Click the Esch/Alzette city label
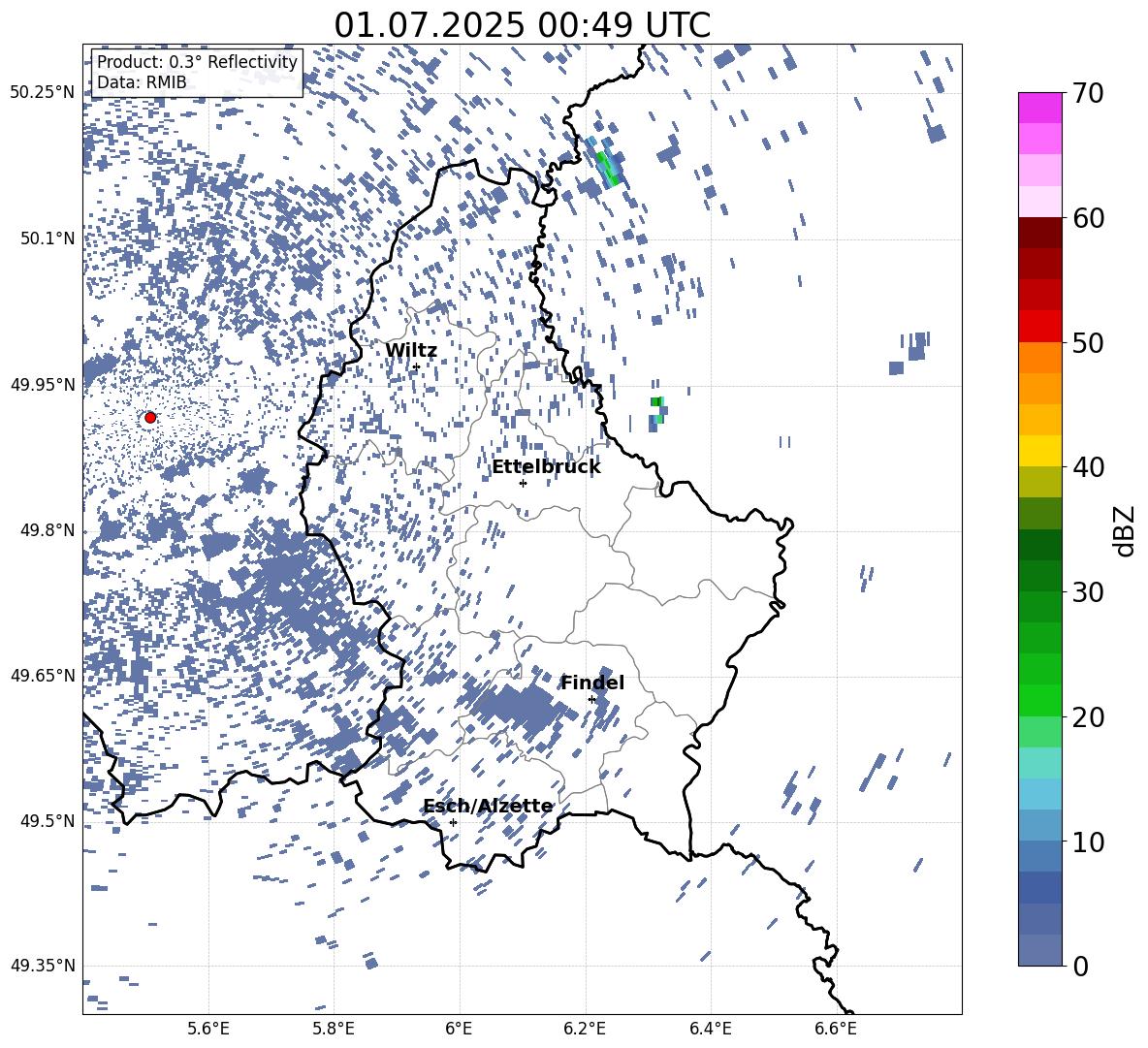 pos(488,807)
